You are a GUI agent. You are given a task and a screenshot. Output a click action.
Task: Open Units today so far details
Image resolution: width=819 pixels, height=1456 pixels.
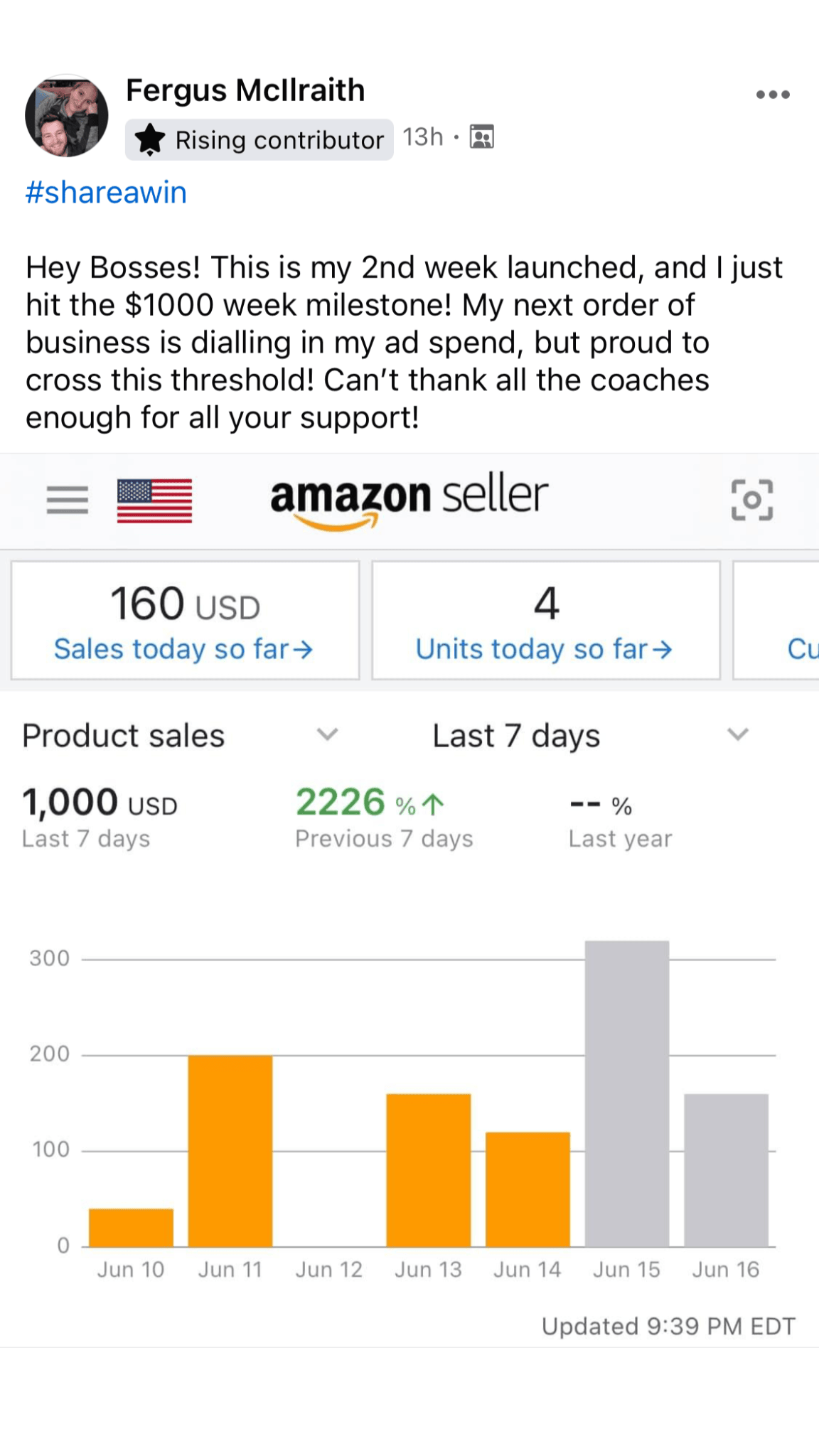545,649
